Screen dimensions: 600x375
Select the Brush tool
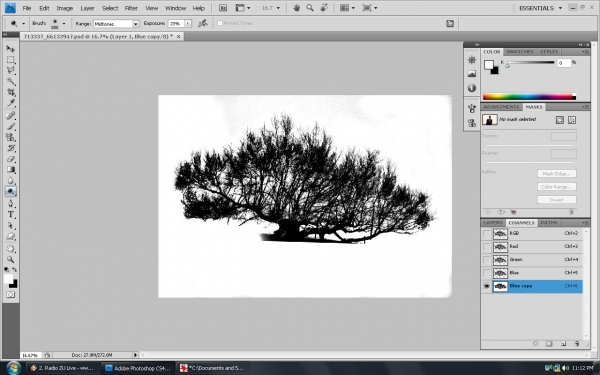[10, 126]
